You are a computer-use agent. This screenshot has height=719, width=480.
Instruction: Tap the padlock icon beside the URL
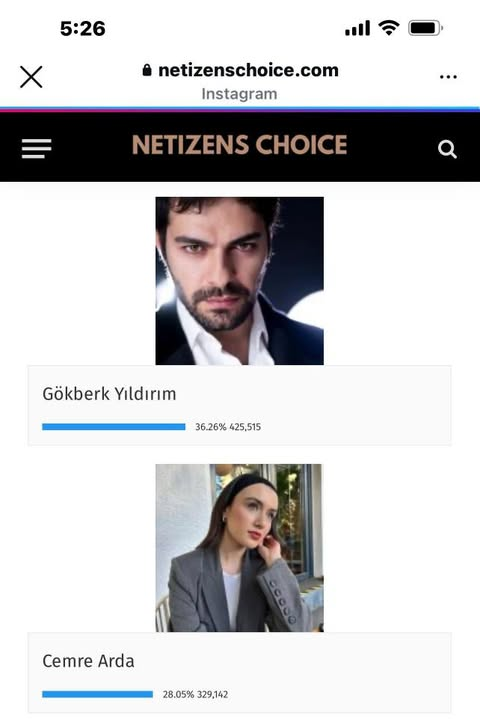pos(147,70)
